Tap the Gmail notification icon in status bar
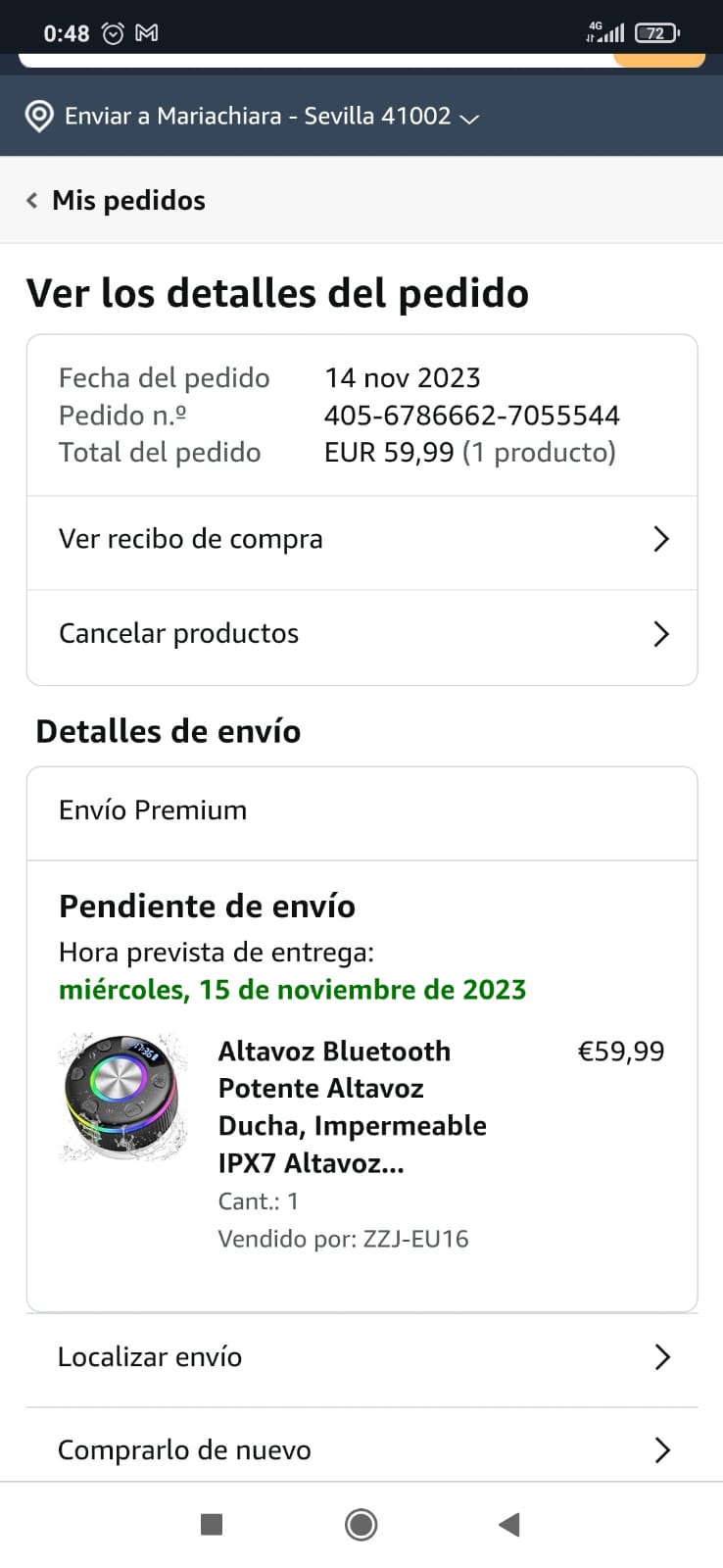723x1568 pixels. tap(147, 33)
